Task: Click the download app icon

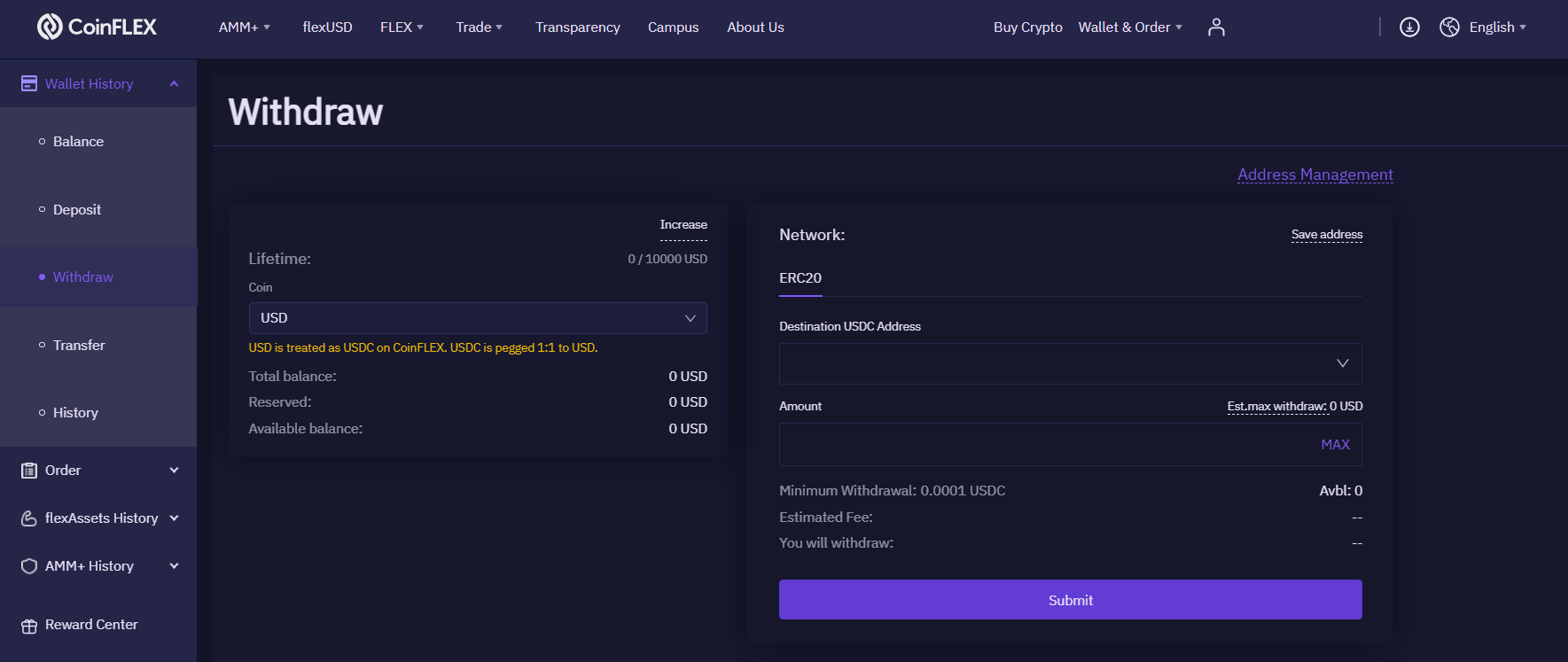Action: point(1409,27)
